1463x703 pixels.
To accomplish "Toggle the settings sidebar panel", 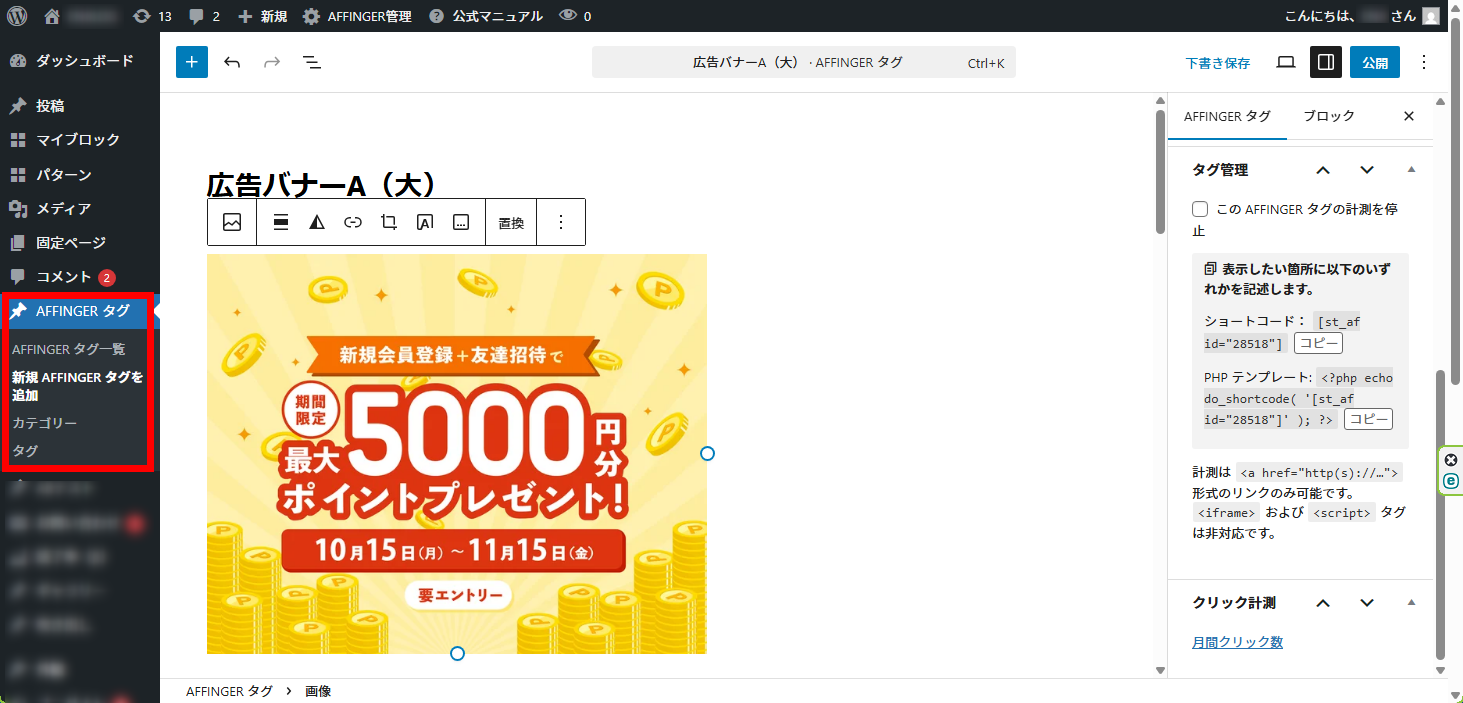I will (1326, 62).
